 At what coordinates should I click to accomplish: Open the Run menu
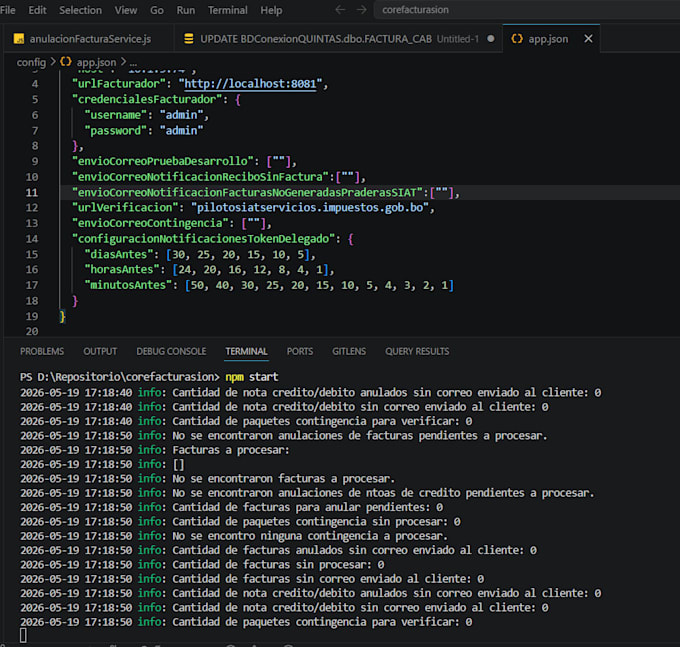pos(186,10)
